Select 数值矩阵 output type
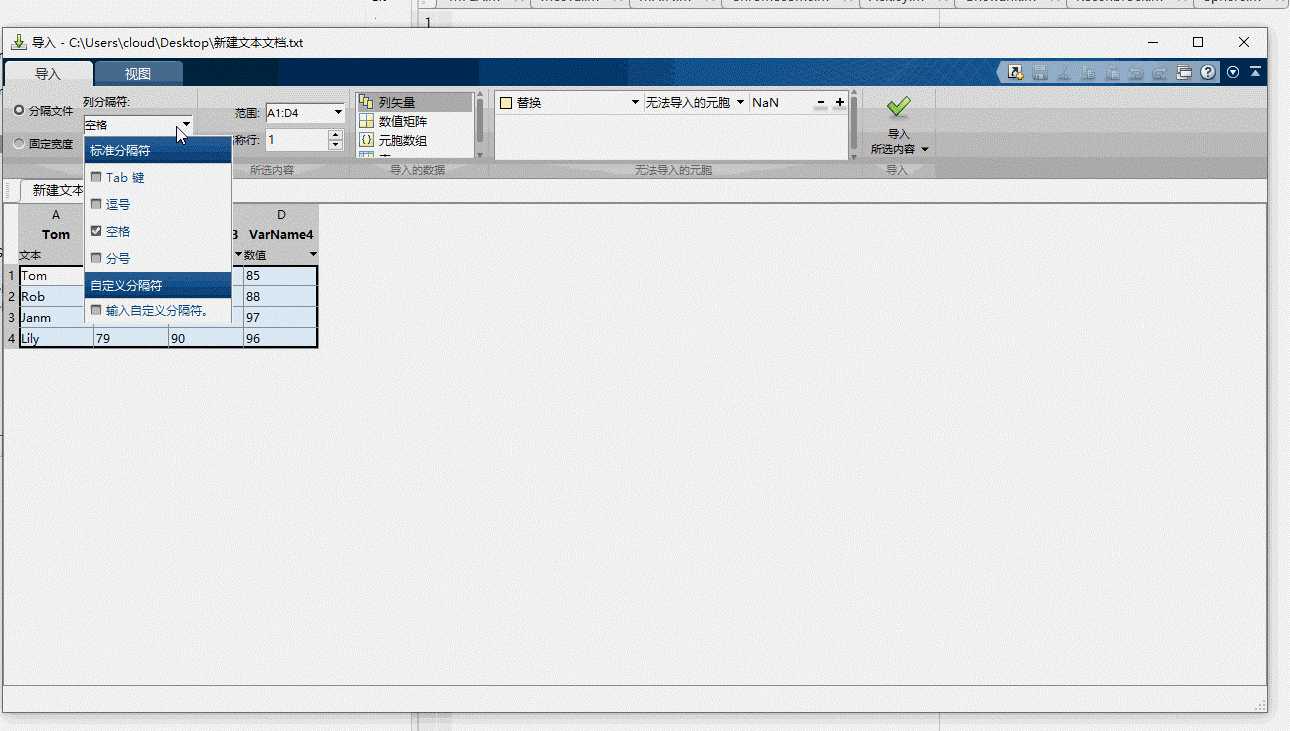Screen dimensions: 1290x731 coord(414,121)
